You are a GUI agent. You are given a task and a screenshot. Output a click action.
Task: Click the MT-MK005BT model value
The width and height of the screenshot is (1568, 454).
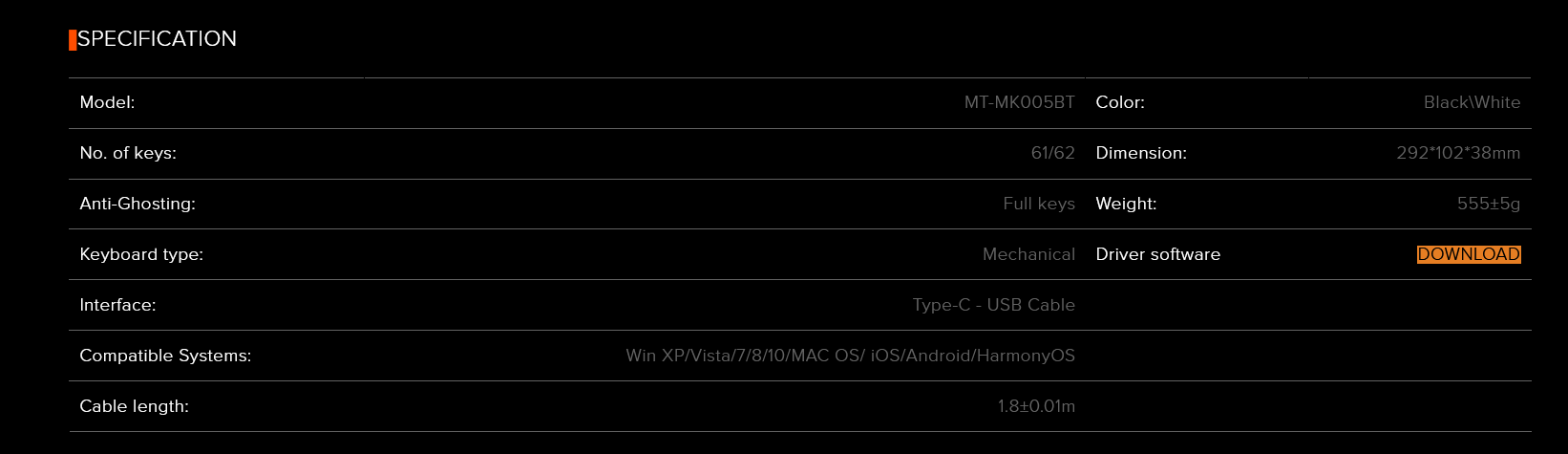[1019, 102]
